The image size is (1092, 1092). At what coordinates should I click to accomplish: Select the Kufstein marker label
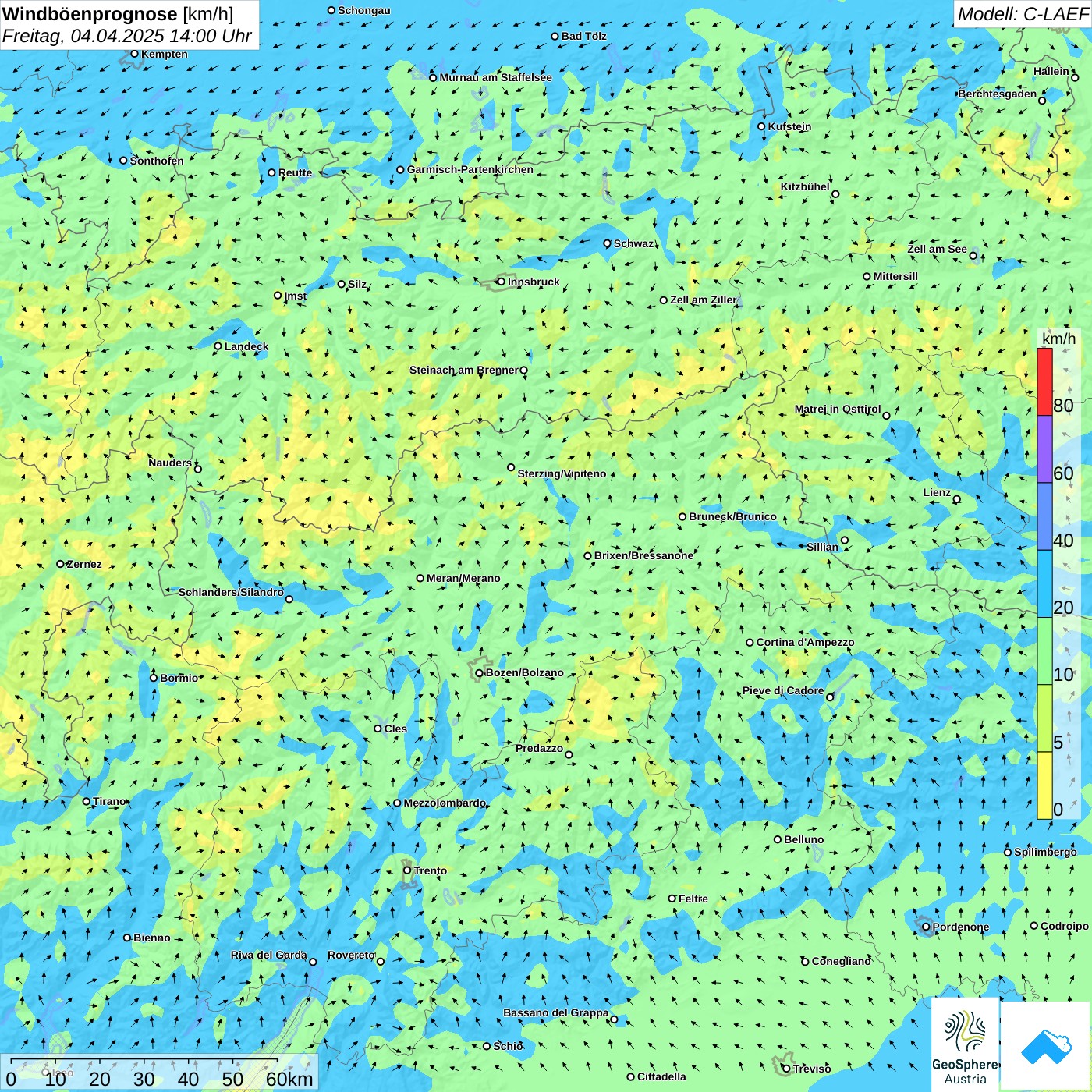789,126
